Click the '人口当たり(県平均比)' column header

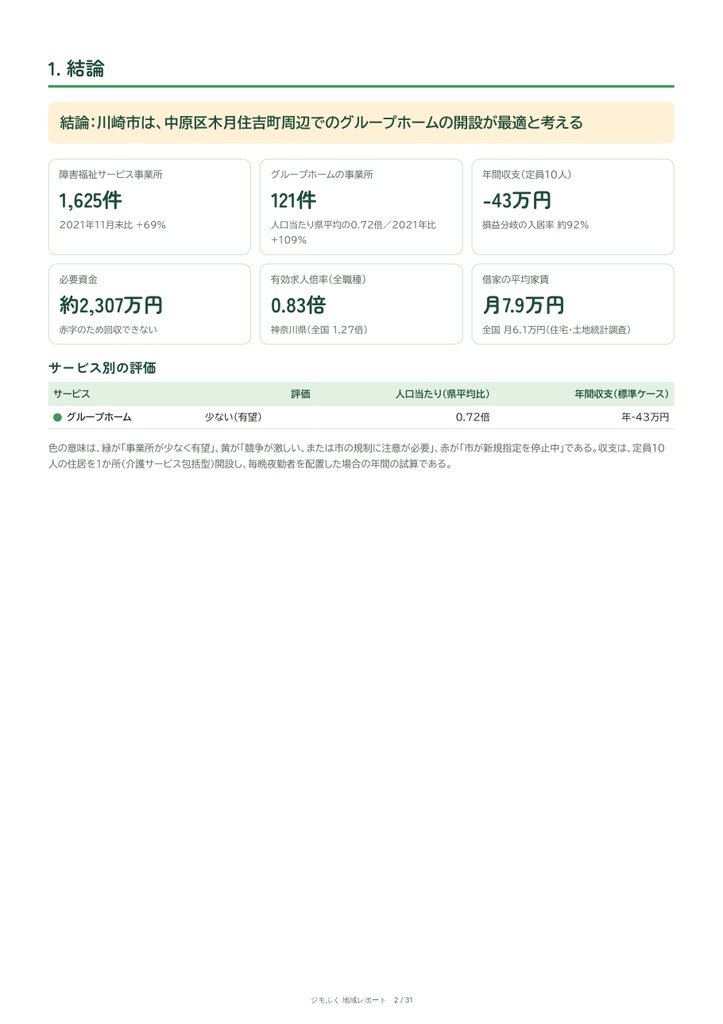tap(442, 394)
